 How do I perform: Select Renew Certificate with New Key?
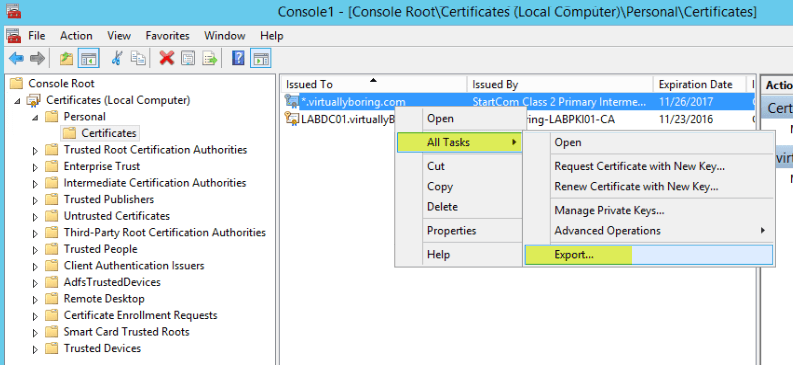pyautogui.click(x=649, y=186)
